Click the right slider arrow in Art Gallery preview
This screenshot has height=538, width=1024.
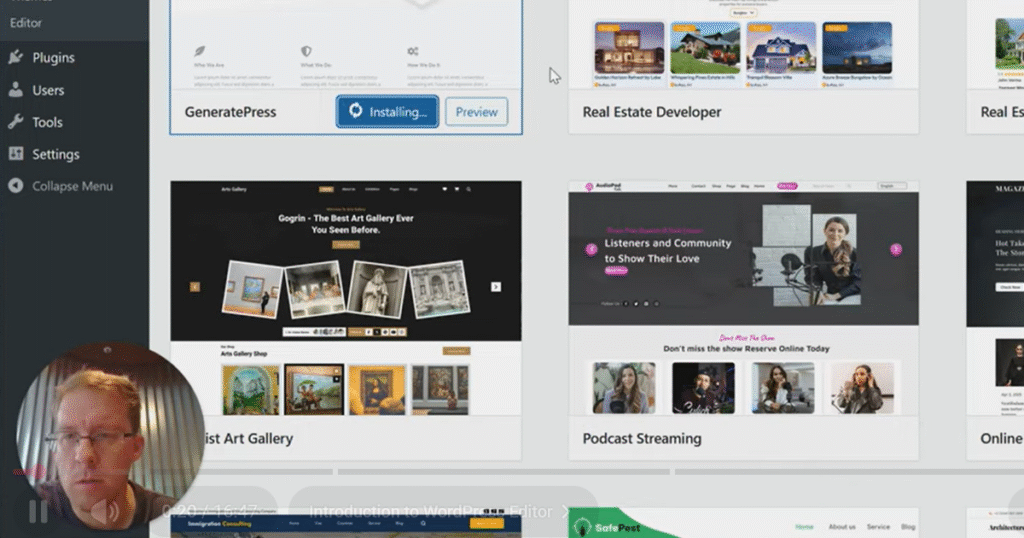pos(496,287)
